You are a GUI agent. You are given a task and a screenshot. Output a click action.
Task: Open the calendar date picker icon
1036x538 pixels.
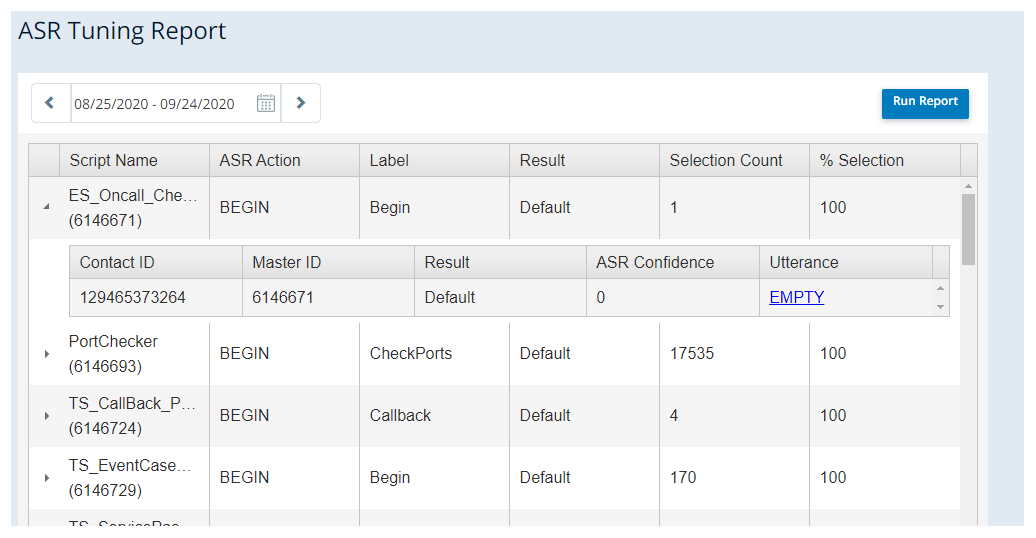click(x=266, y=103)
